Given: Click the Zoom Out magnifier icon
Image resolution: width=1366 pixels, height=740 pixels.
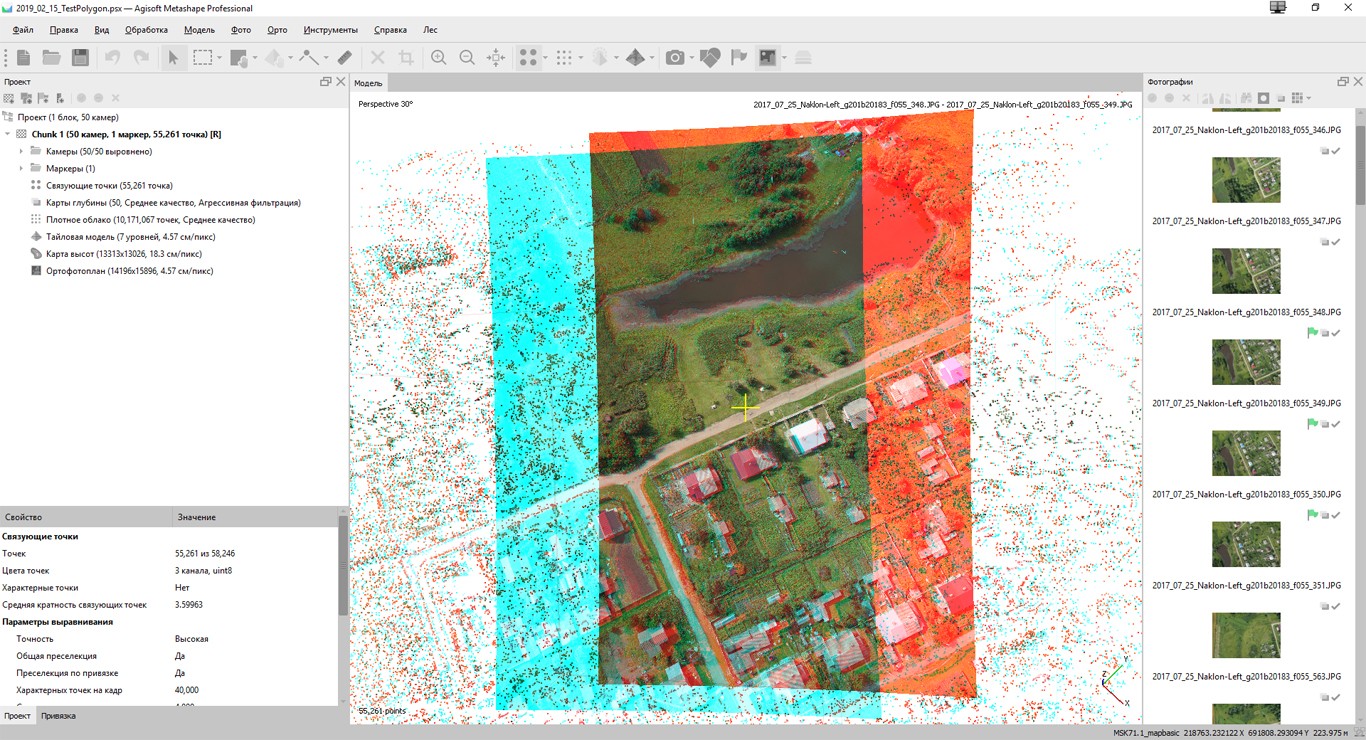Looking at the screenshot, I should pos(467,58).
